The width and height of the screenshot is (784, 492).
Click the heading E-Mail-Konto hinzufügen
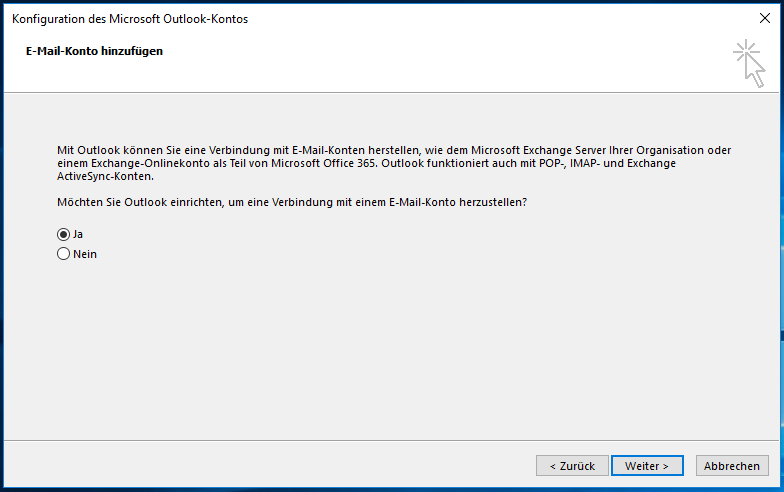tap(94, 51)
